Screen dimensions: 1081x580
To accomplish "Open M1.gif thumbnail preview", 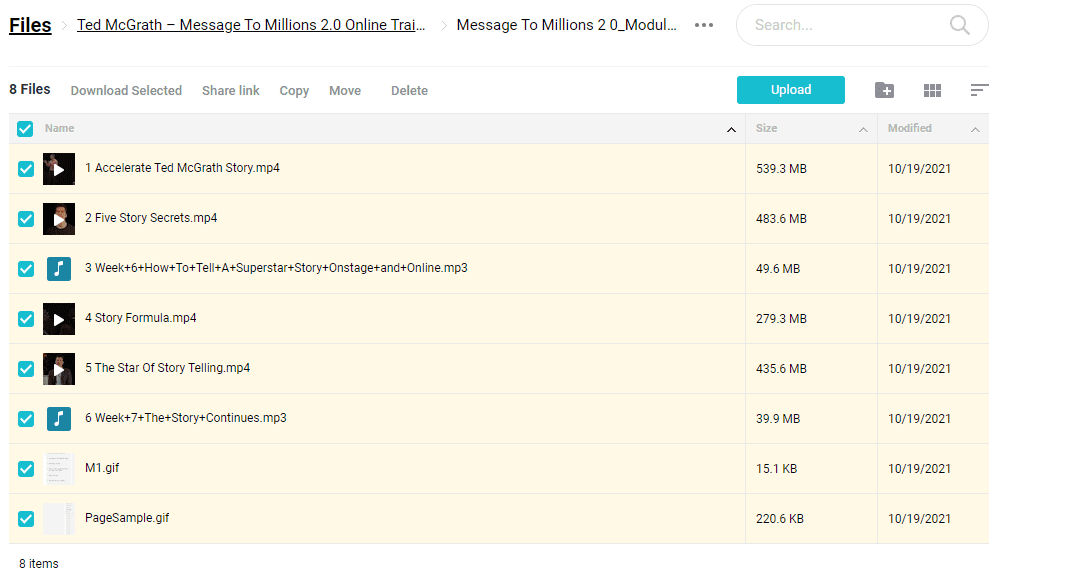I will point(59,468).
